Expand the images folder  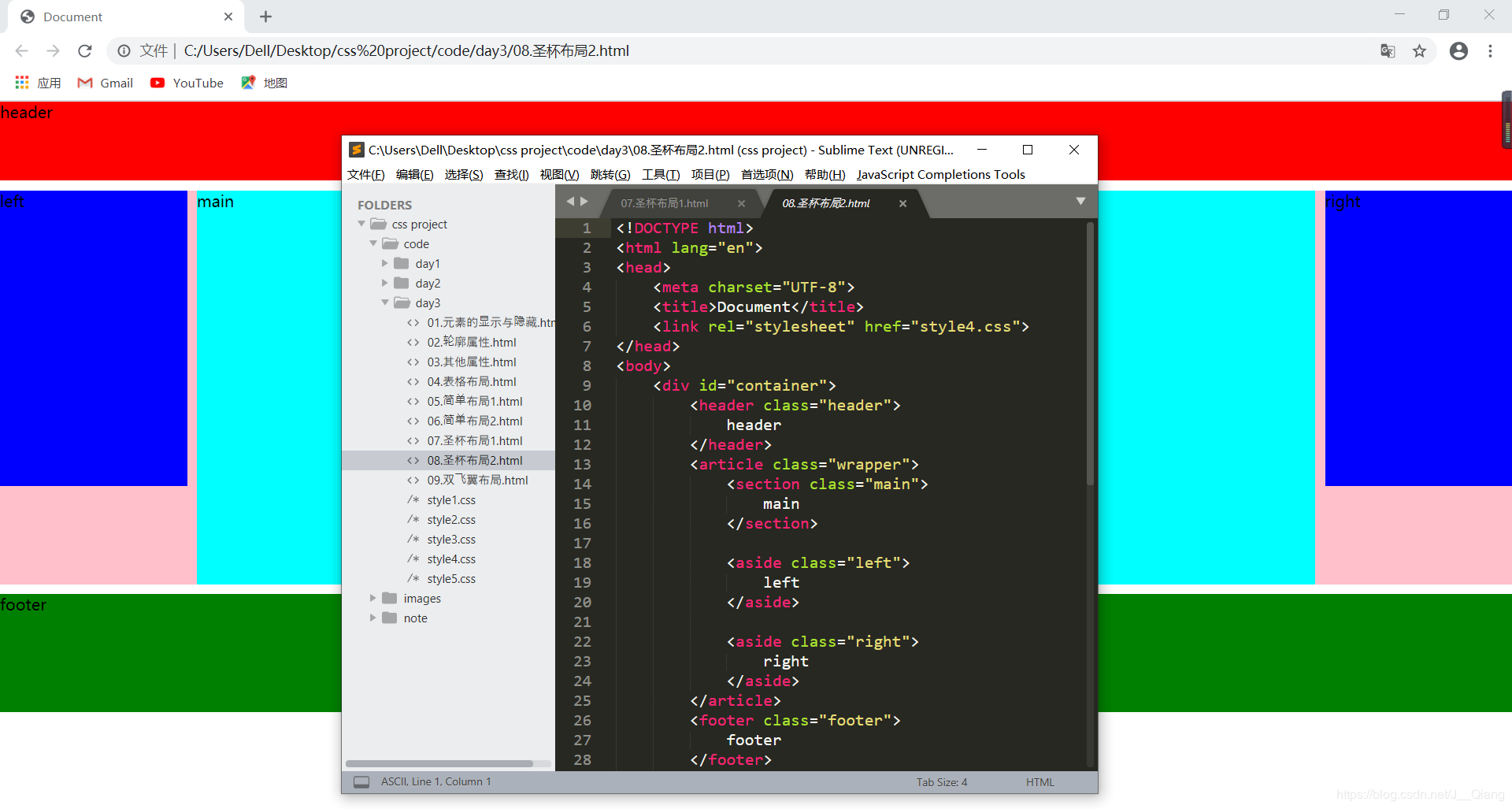[x=372, y=599]
